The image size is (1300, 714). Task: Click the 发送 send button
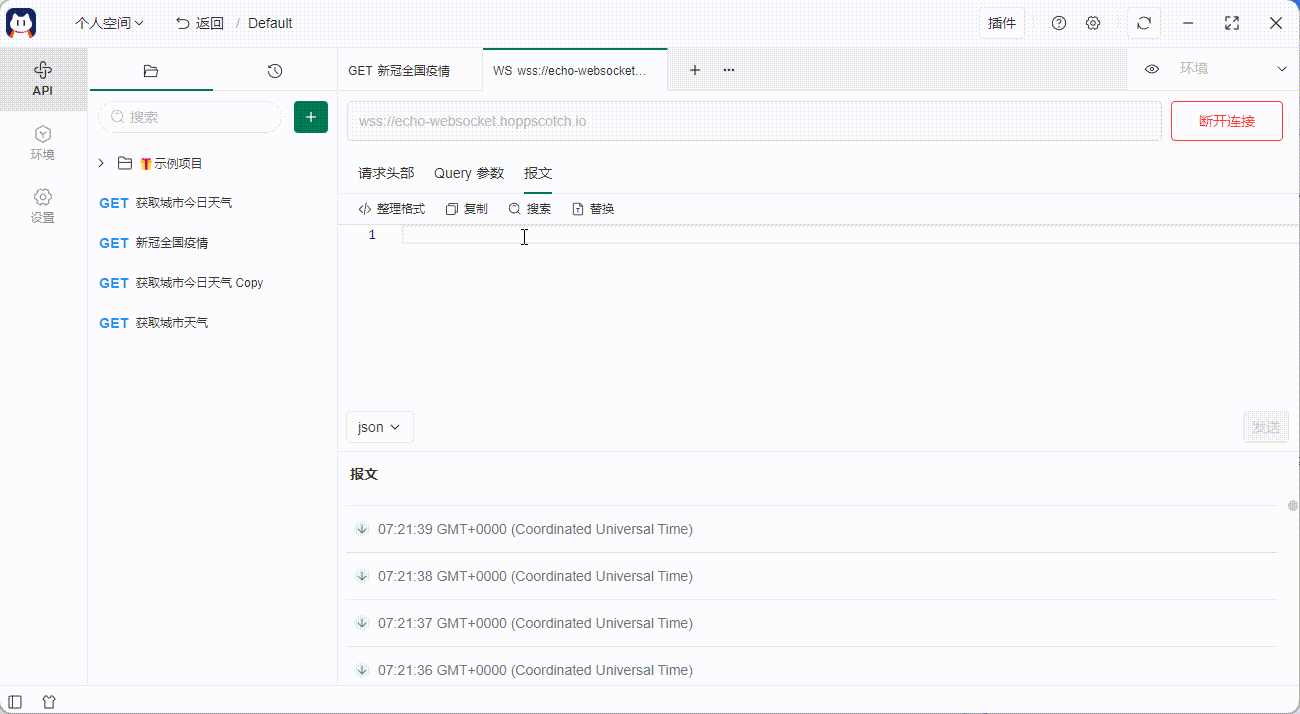1266,427
